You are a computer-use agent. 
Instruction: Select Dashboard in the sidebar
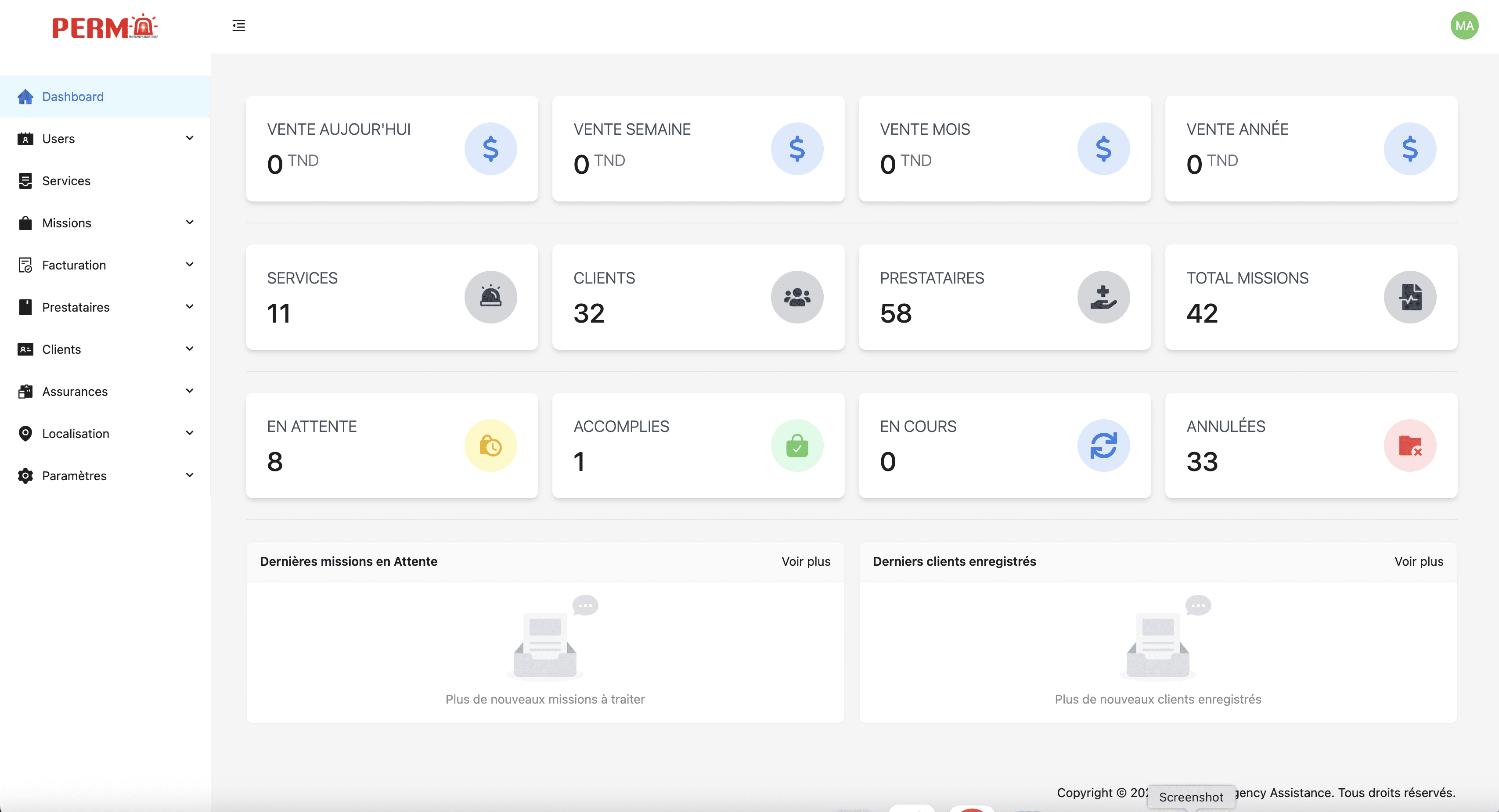(x=73, y=97)
